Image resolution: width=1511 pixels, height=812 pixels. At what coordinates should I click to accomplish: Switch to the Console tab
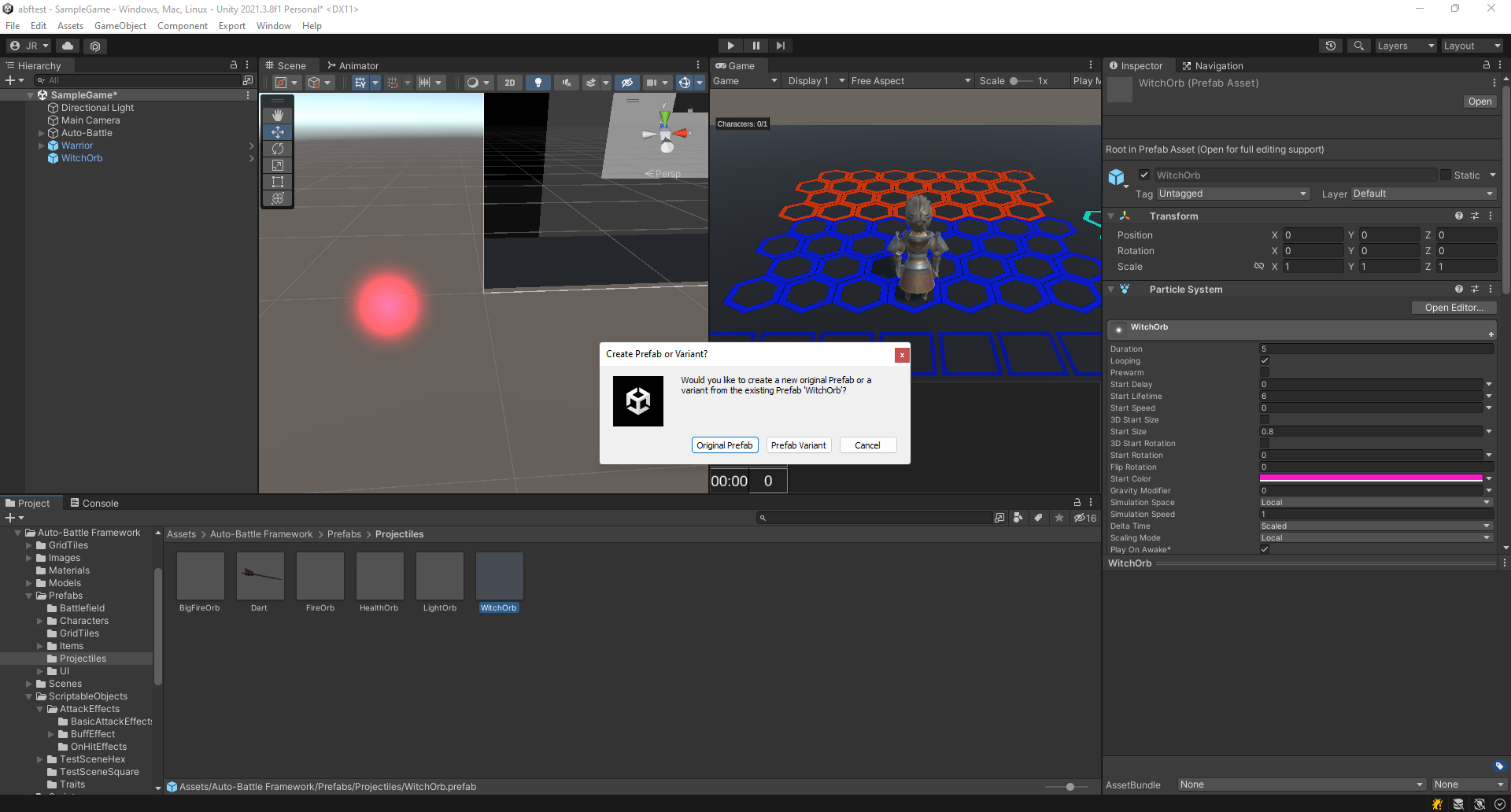[x=94, y=504]
